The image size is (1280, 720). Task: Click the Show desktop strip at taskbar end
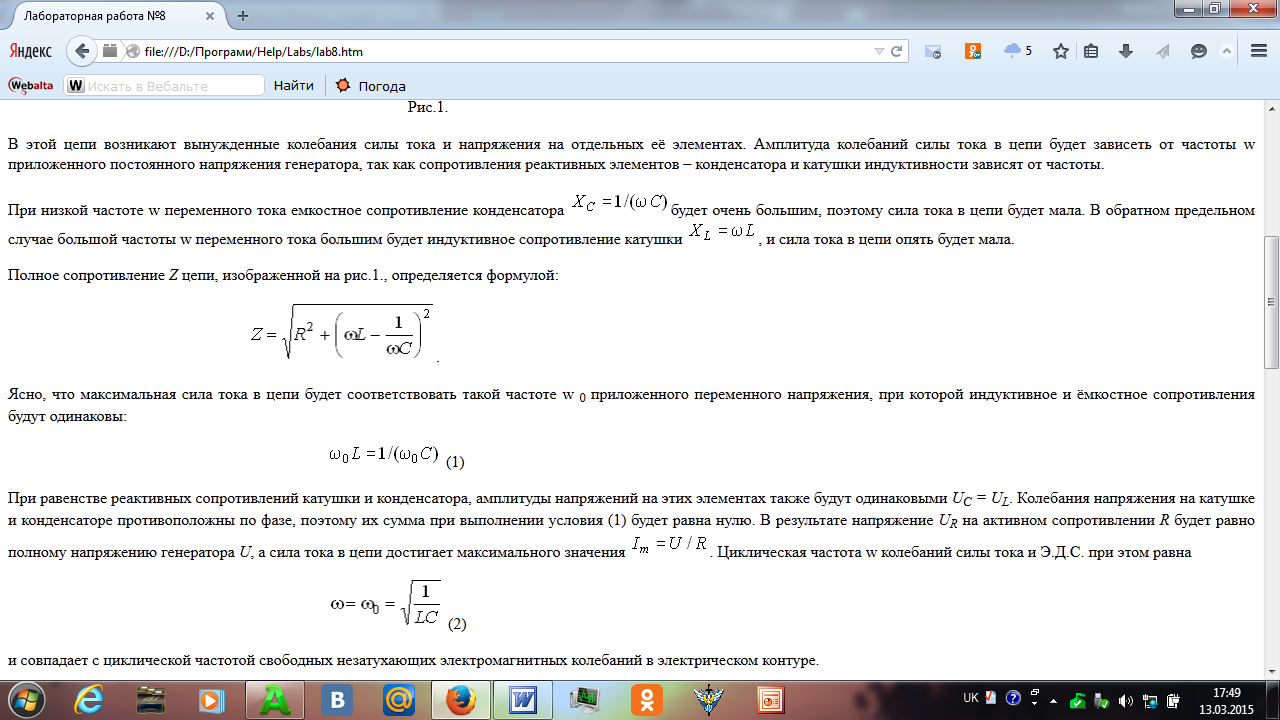[1273, 699]
